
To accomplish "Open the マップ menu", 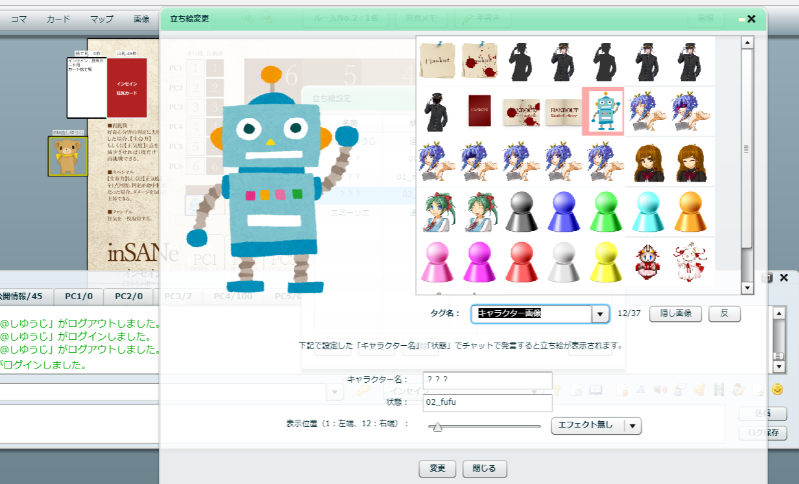I will pos(101,19).
